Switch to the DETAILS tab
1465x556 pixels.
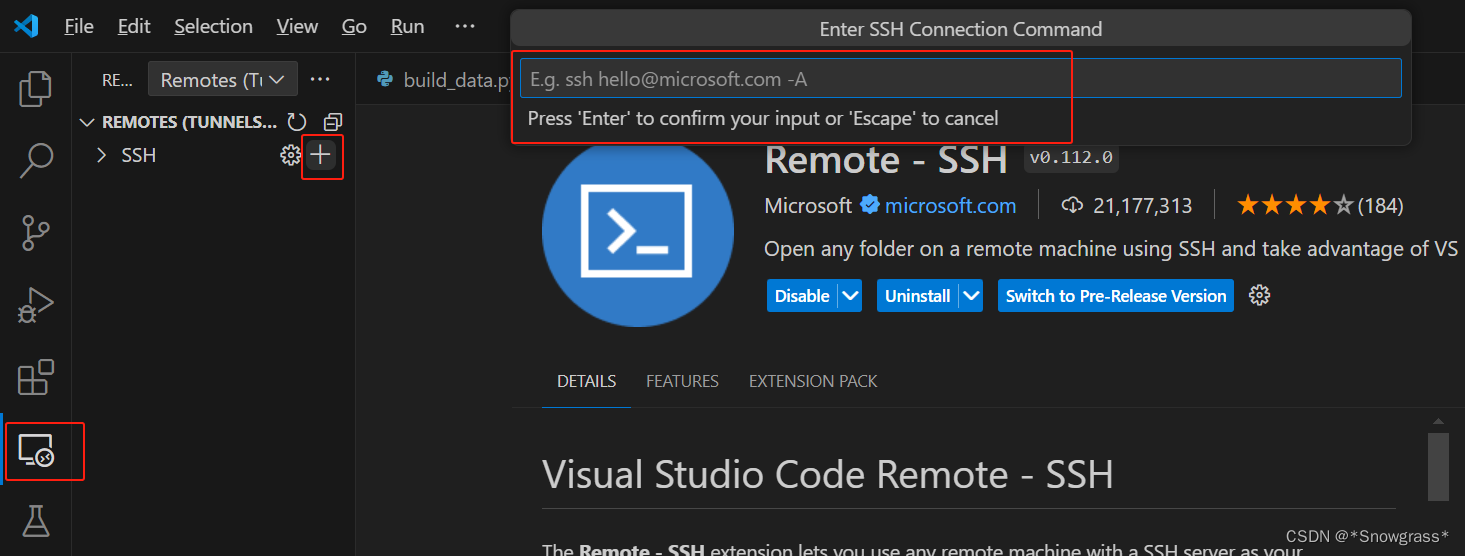[x=587, y=381]
